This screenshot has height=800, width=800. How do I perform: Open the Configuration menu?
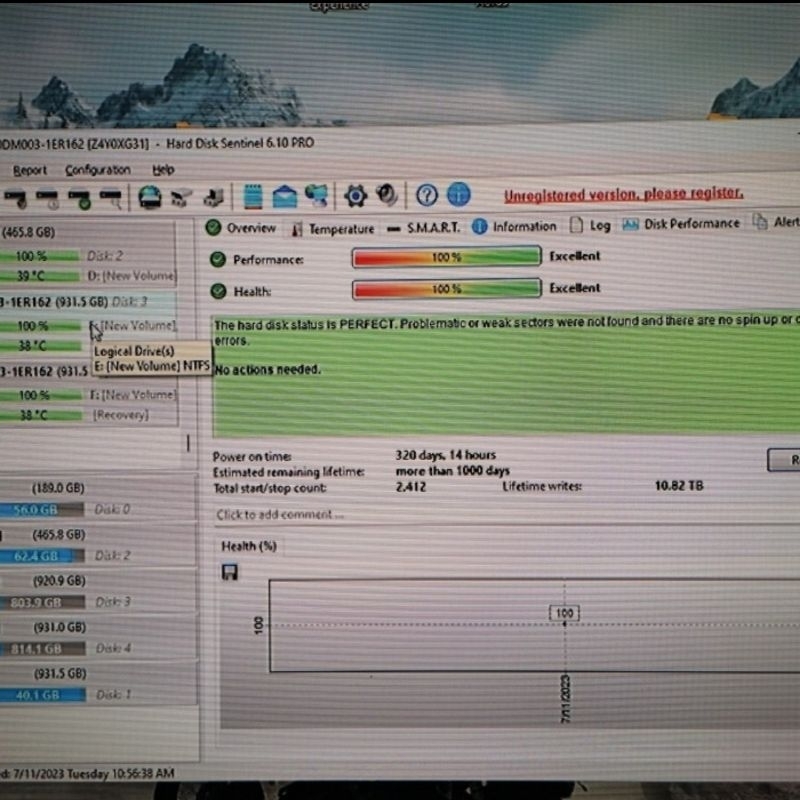tap(98, 170)
